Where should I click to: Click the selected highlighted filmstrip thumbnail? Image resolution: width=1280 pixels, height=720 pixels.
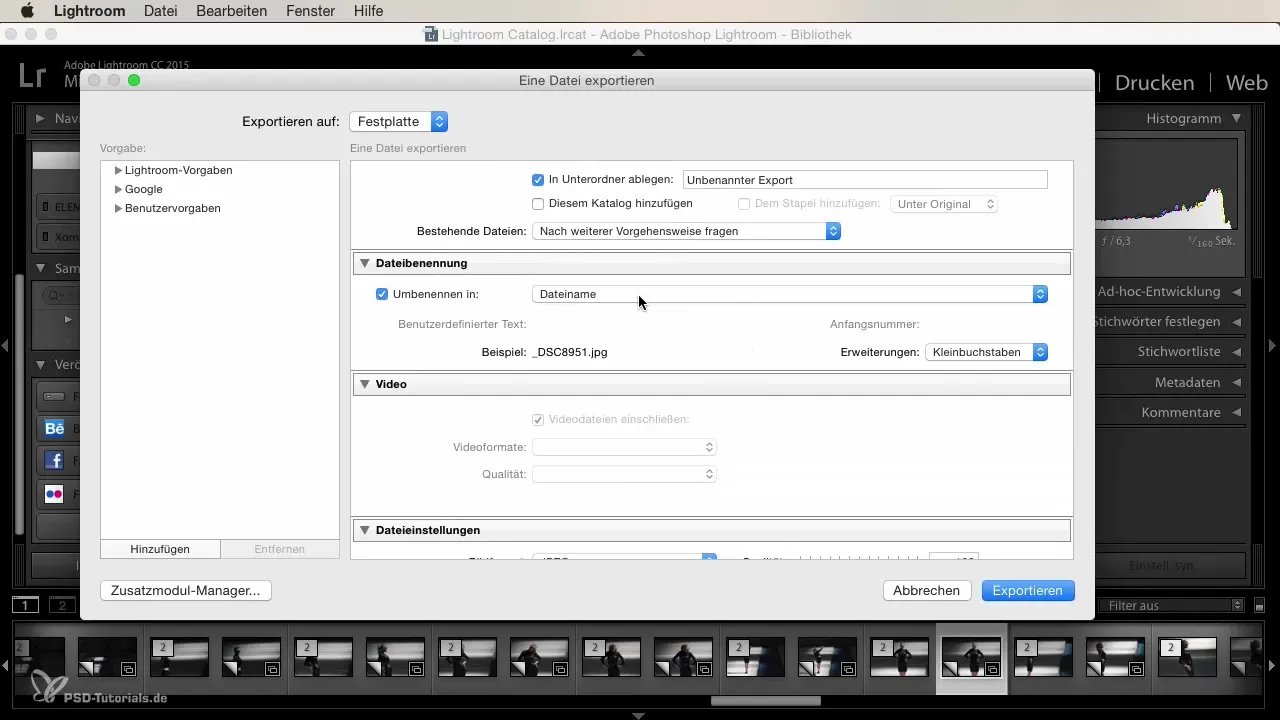pos(972,658)
